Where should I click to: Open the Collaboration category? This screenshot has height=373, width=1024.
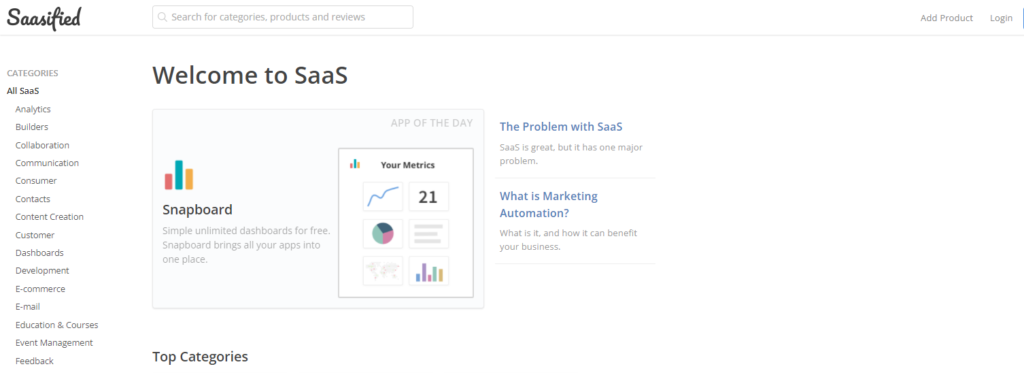[42, 145]
